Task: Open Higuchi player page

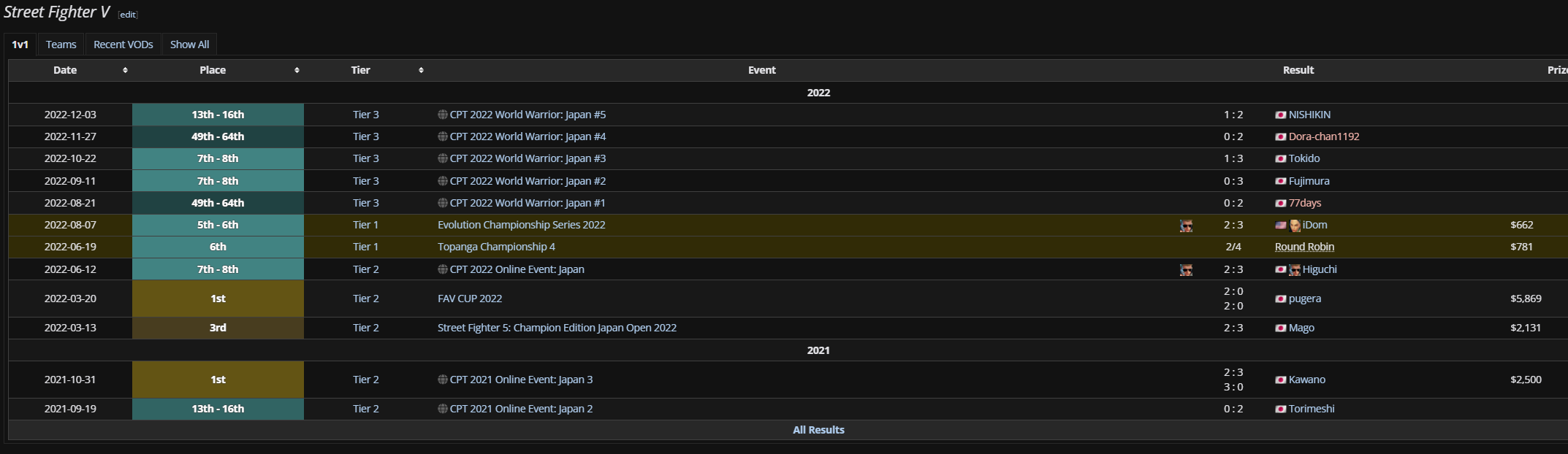Action: point(1320,269)
